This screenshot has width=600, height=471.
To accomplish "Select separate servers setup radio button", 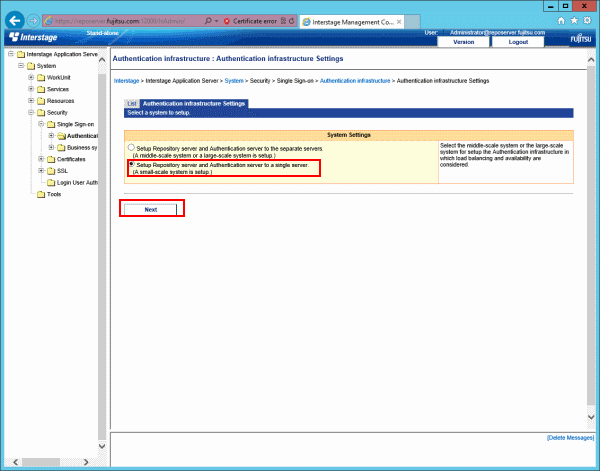I will click(131, 147).
